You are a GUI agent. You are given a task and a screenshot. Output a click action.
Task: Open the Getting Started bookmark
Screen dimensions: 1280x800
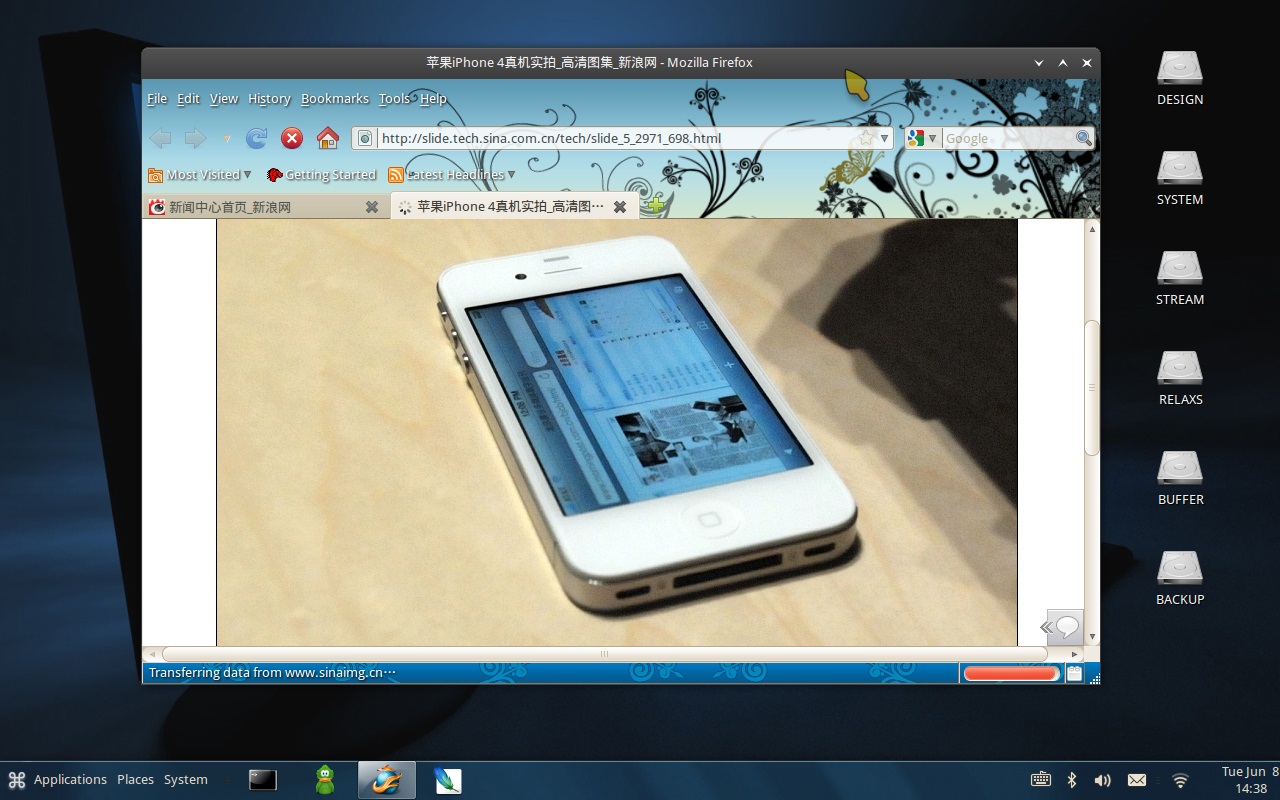pyautogui.click(x=321, y=175)
